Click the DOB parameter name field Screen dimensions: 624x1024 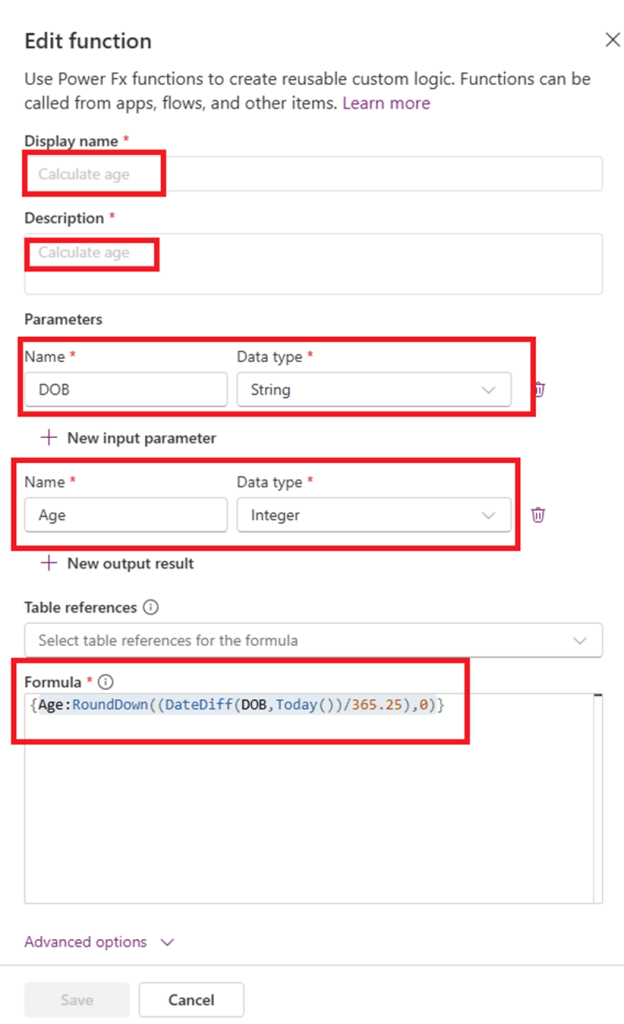click(x=126, y=390)
